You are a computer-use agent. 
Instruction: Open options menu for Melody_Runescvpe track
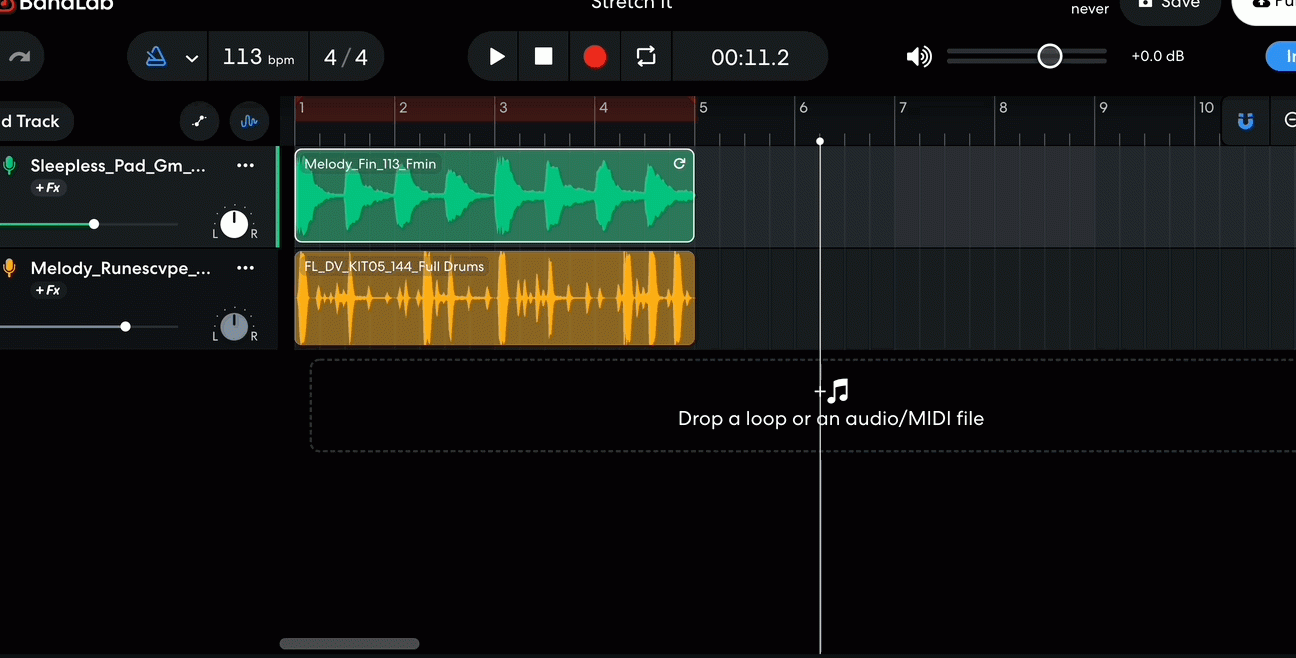point(246,267)
